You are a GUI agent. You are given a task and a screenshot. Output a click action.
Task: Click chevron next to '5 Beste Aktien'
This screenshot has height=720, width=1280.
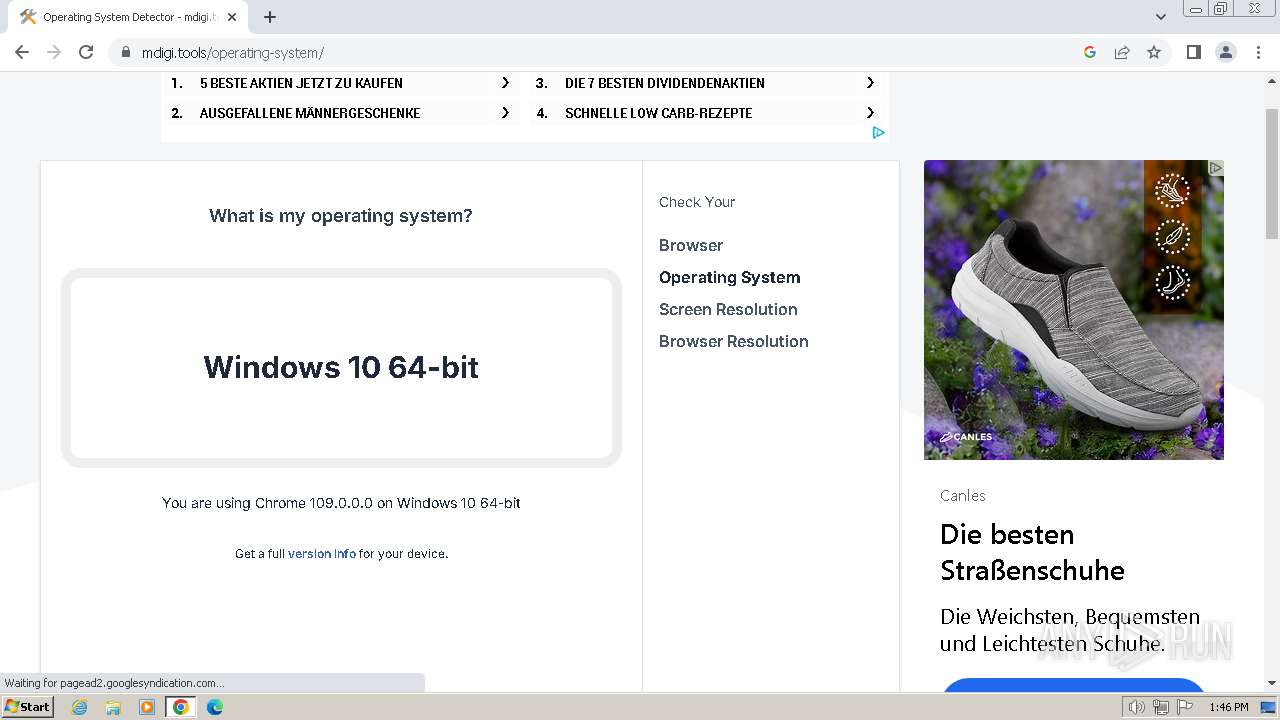click(505, 83)
